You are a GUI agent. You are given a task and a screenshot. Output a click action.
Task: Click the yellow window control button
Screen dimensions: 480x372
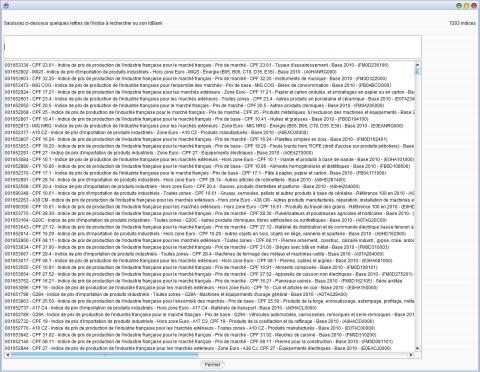pos(466,5)
